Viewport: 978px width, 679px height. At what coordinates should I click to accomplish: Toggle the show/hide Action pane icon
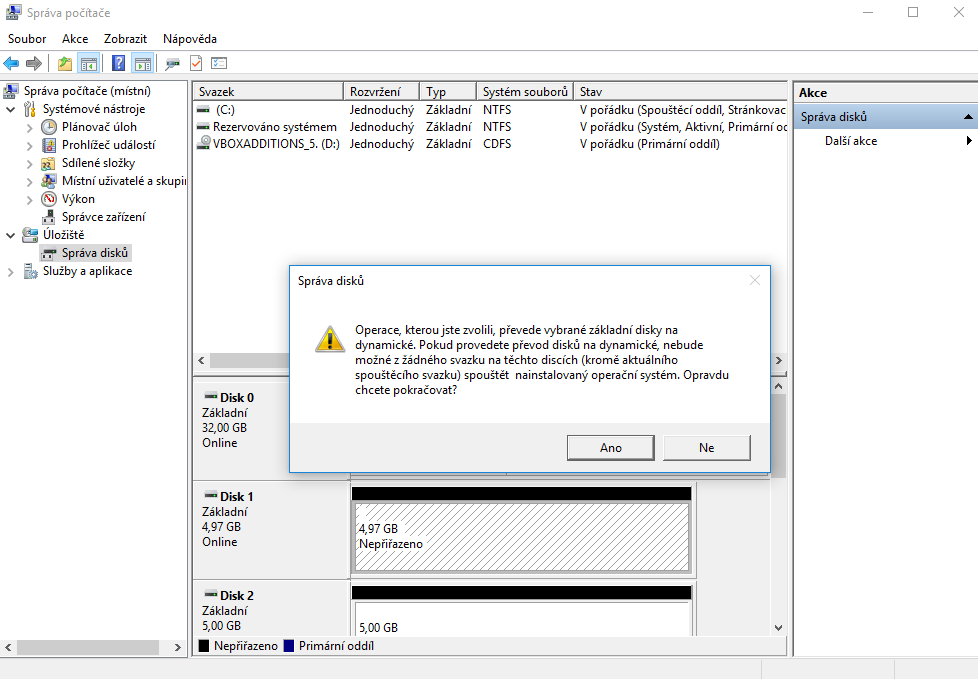142,63
